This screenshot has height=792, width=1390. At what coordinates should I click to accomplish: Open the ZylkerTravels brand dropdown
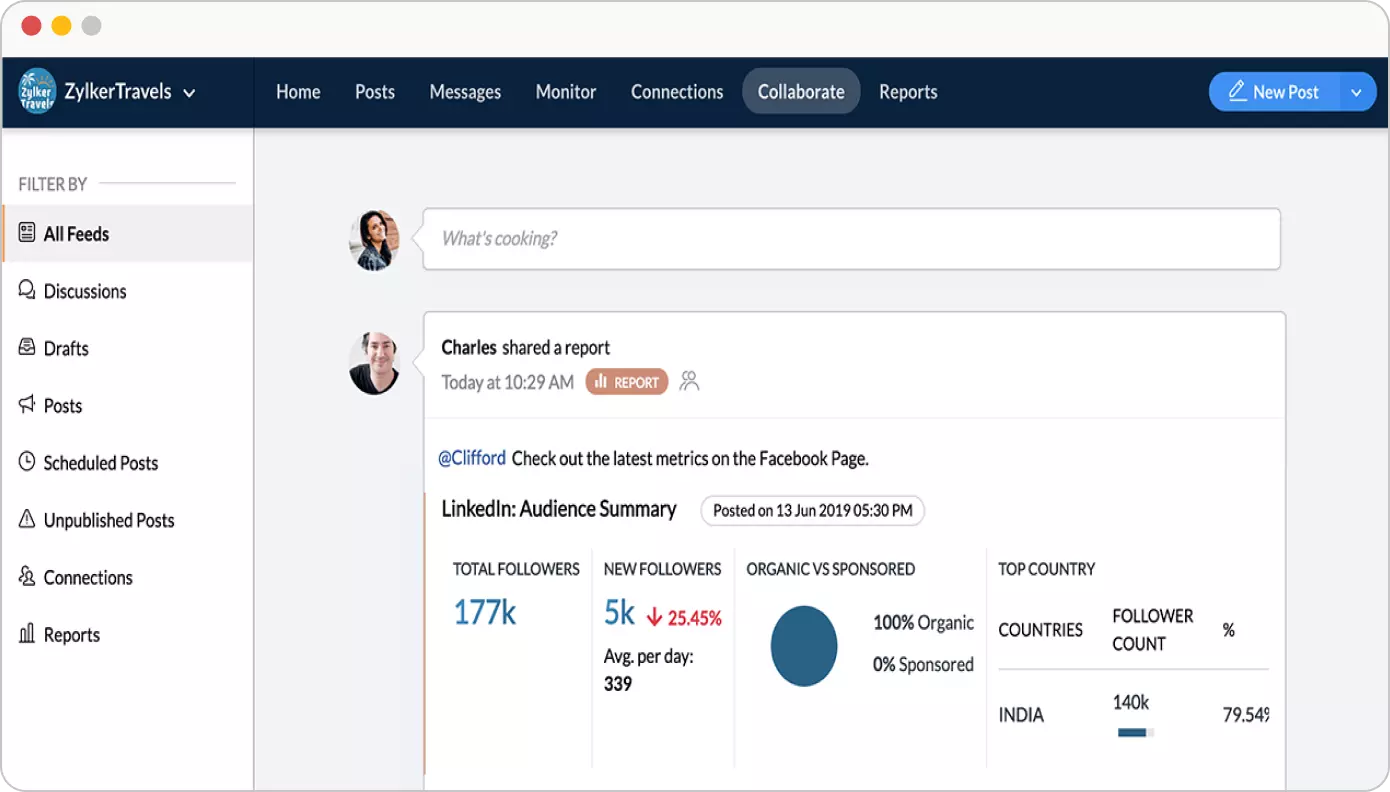189,93
